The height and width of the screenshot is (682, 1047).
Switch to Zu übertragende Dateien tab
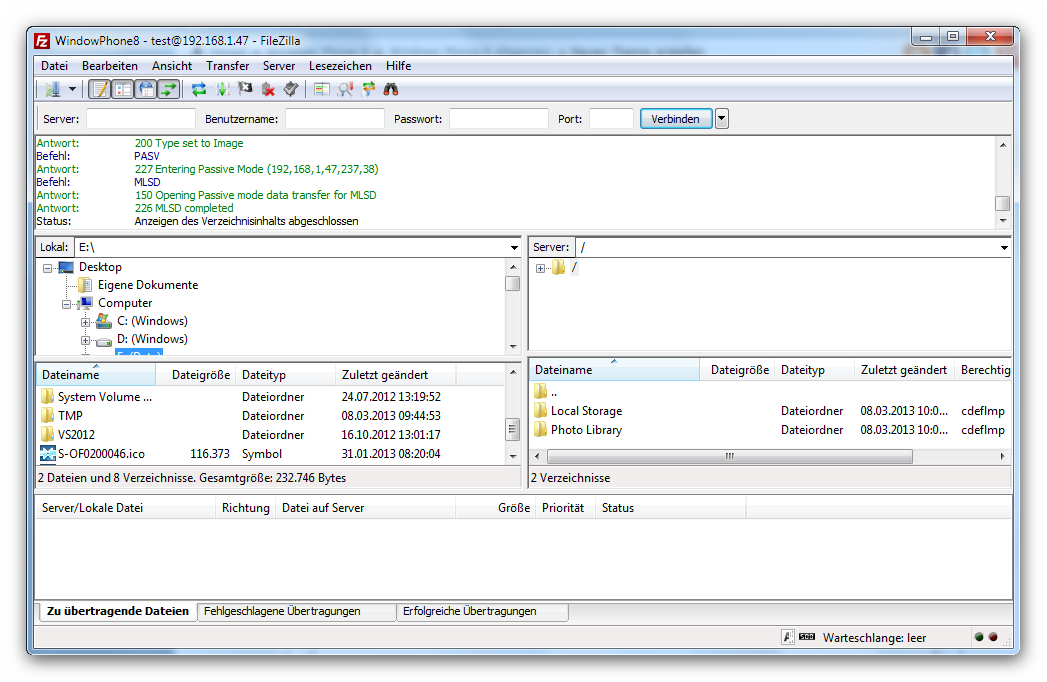[x=118, y=611]
